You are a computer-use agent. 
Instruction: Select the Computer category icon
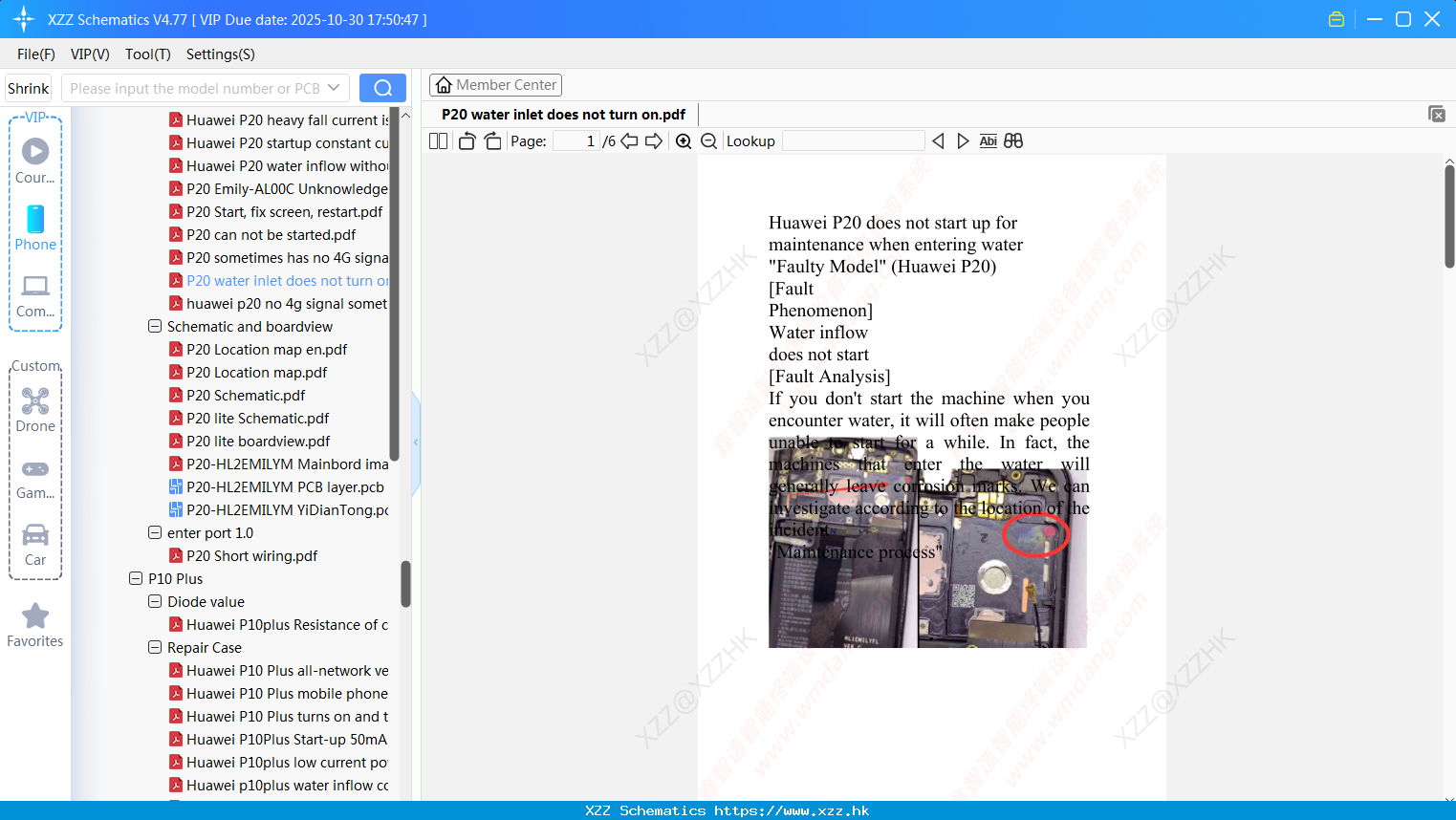(35, 295)
